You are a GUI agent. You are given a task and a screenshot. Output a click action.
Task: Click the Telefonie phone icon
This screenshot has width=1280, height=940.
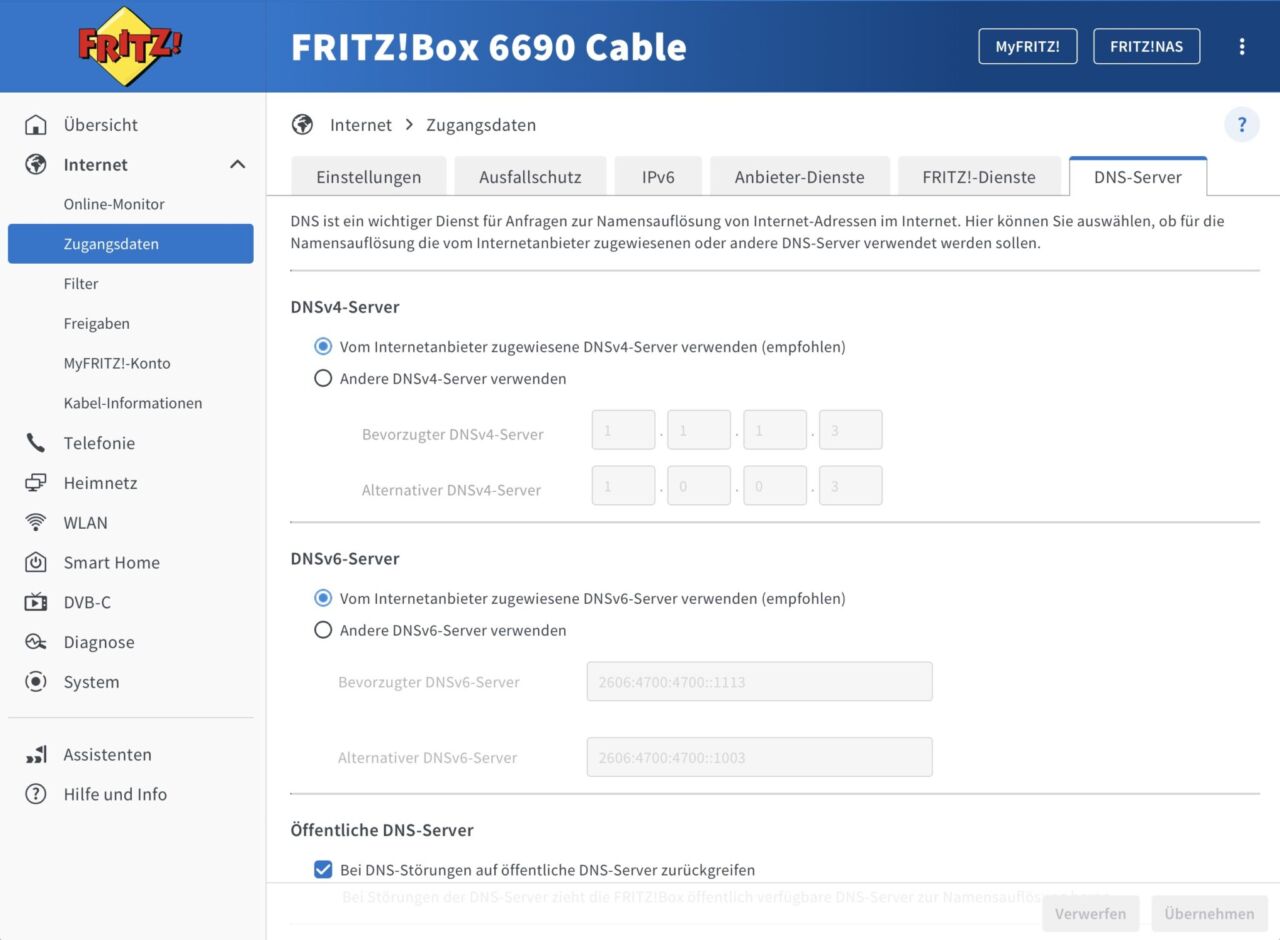click(36, 443)
